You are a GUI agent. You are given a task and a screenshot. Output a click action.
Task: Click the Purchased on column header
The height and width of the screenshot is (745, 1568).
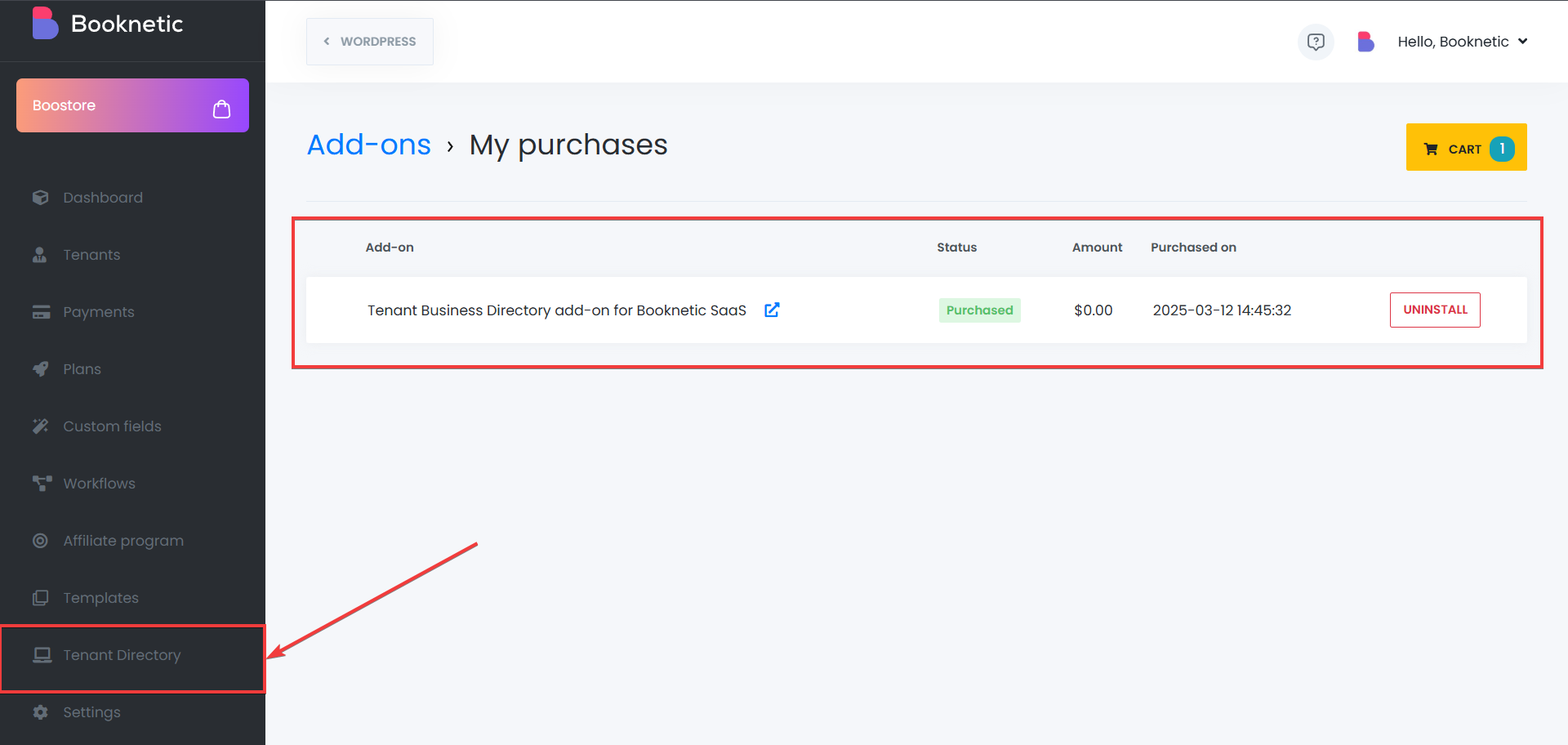click(1193, 248)
